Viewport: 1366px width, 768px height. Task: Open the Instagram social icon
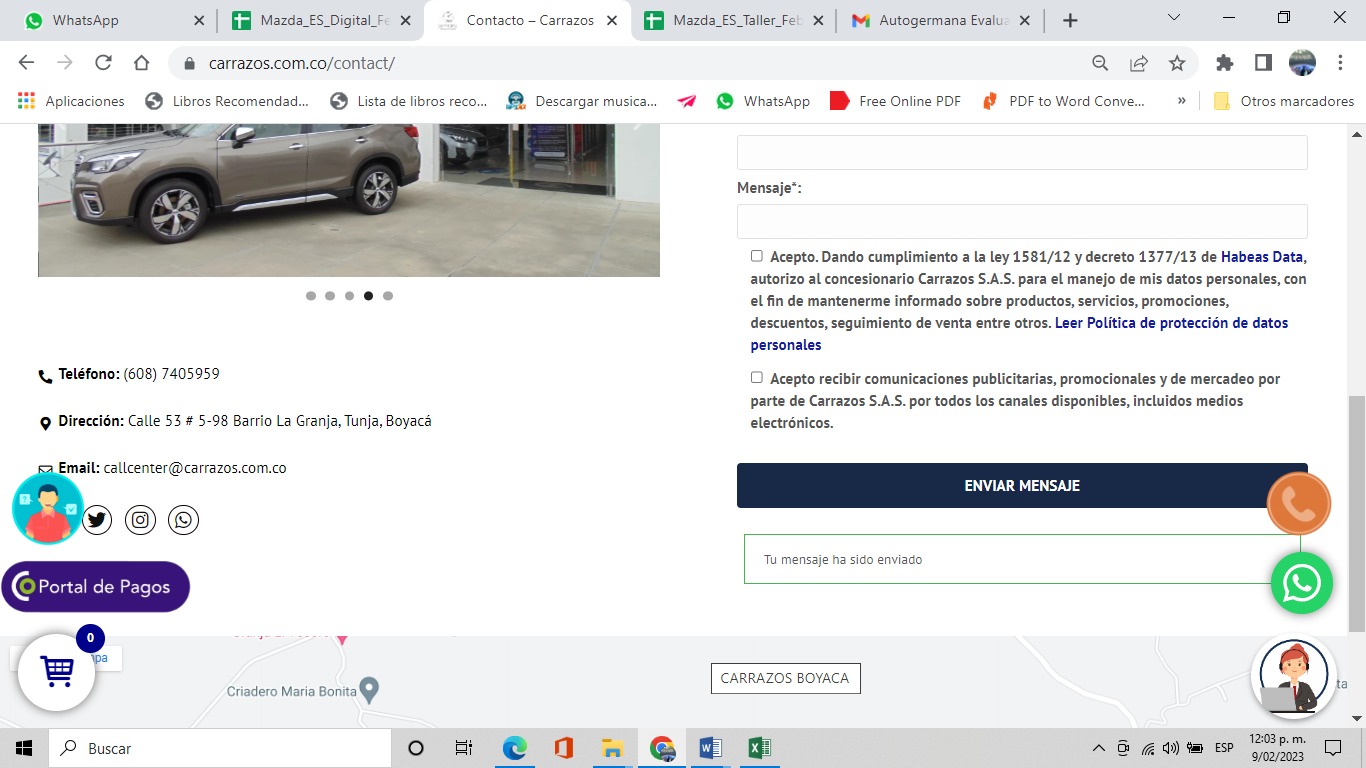coord(141,519)
